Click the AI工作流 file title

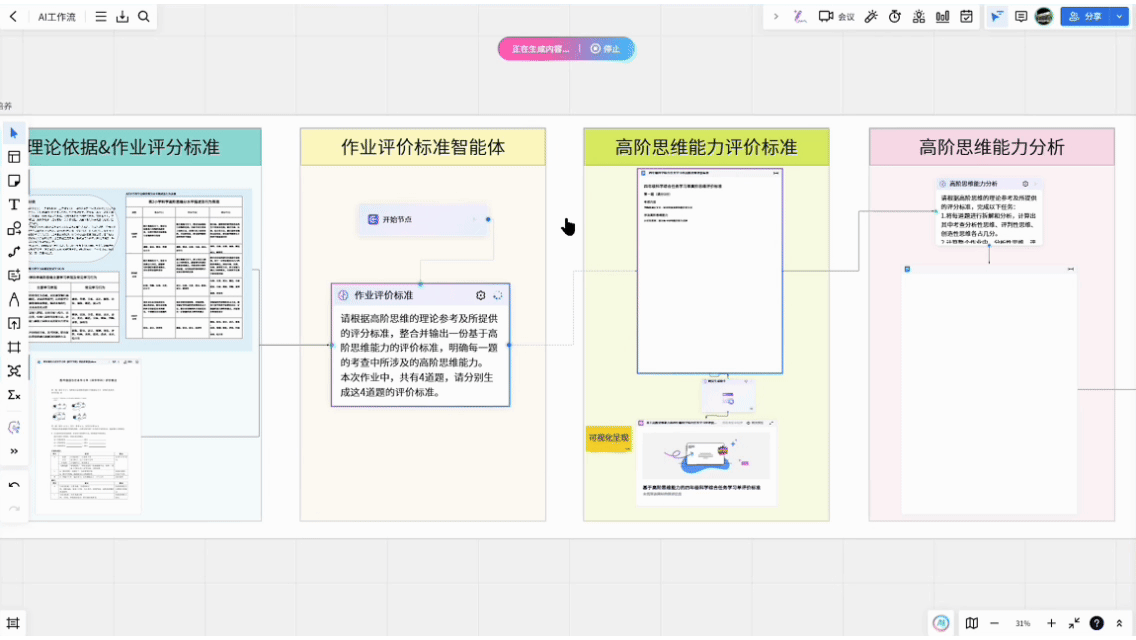pyautogui.click(x=57, y=17)
